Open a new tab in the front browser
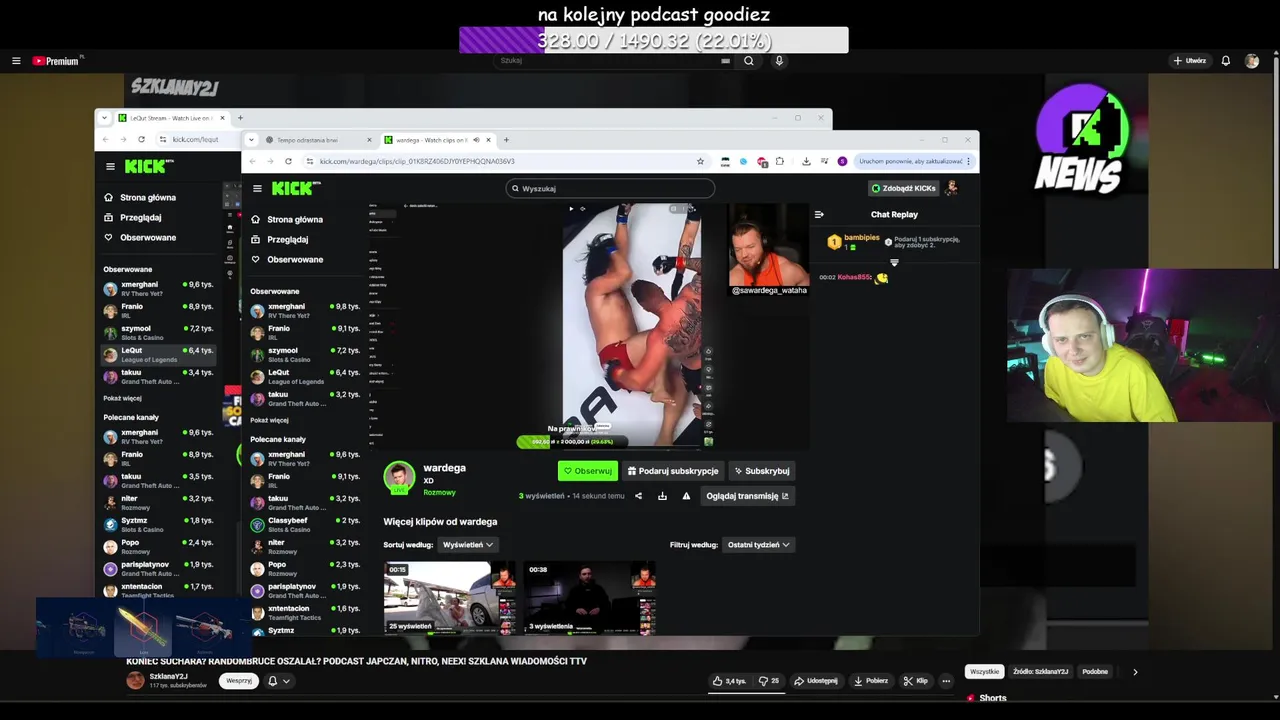1280x720 pixels. [506, 140]
